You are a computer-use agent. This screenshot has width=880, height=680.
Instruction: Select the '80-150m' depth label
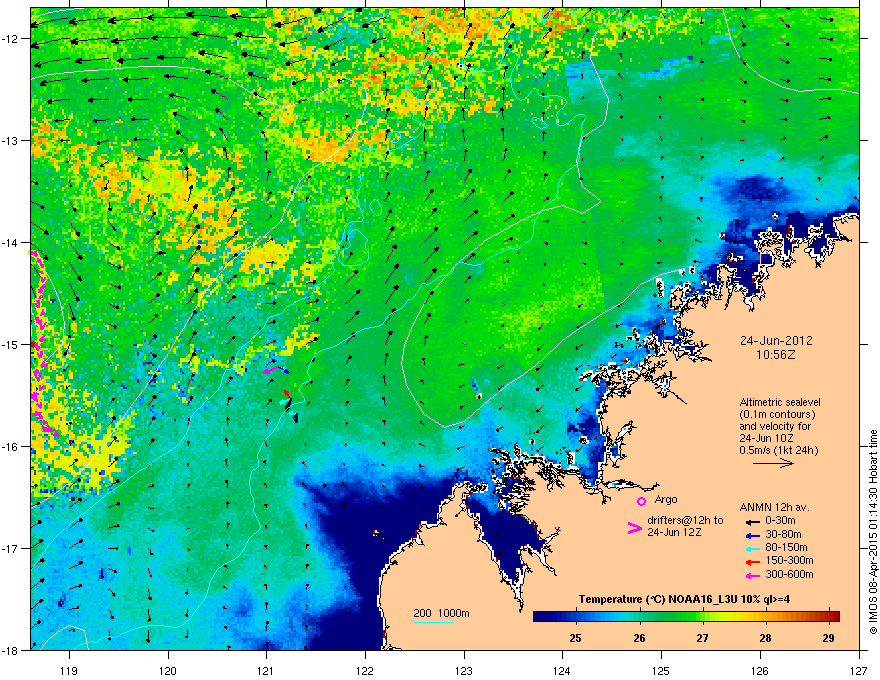[x=786, y=548]
